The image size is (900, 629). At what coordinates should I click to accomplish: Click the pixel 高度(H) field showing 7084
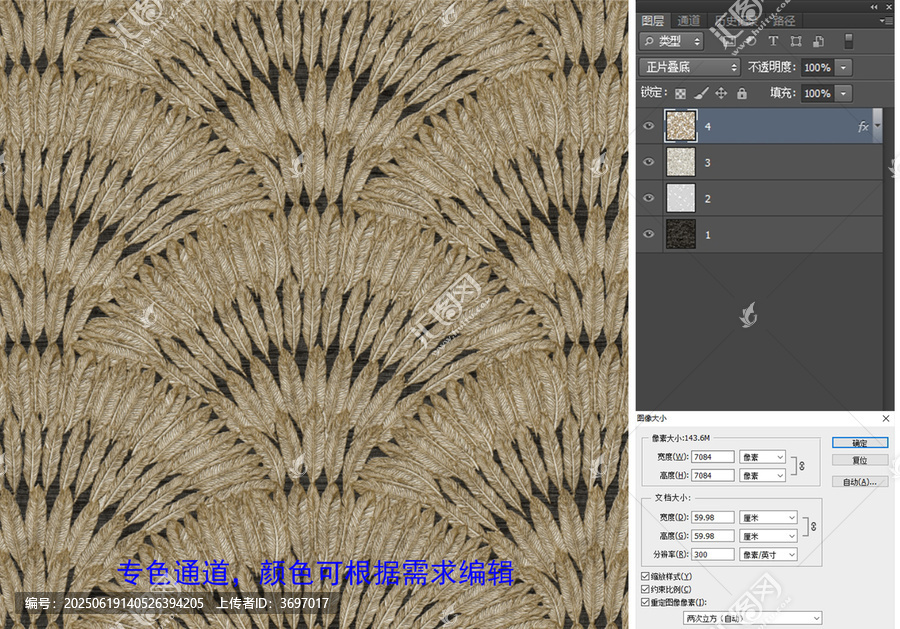click(713, 475)
